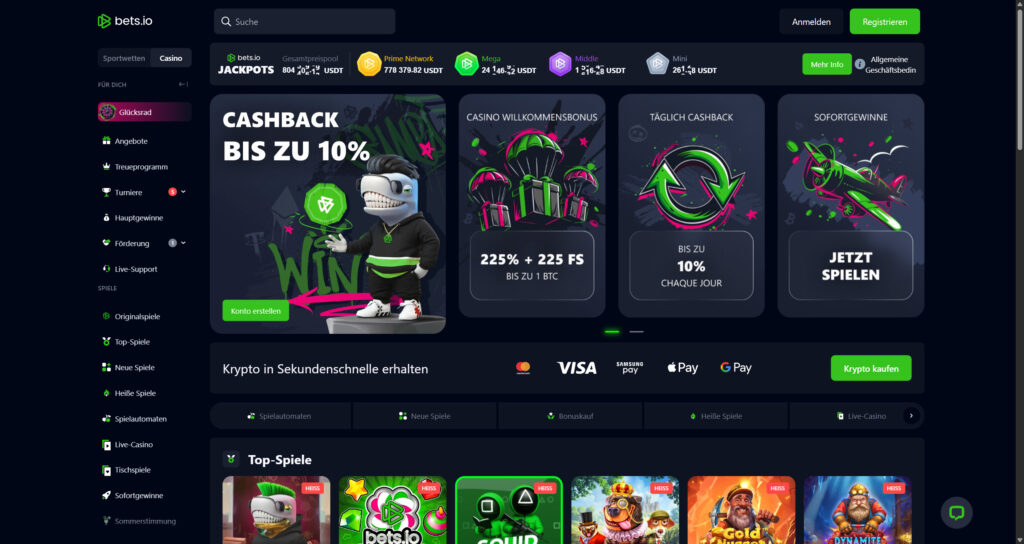Show more categories with the right arrow

(911, 415)
